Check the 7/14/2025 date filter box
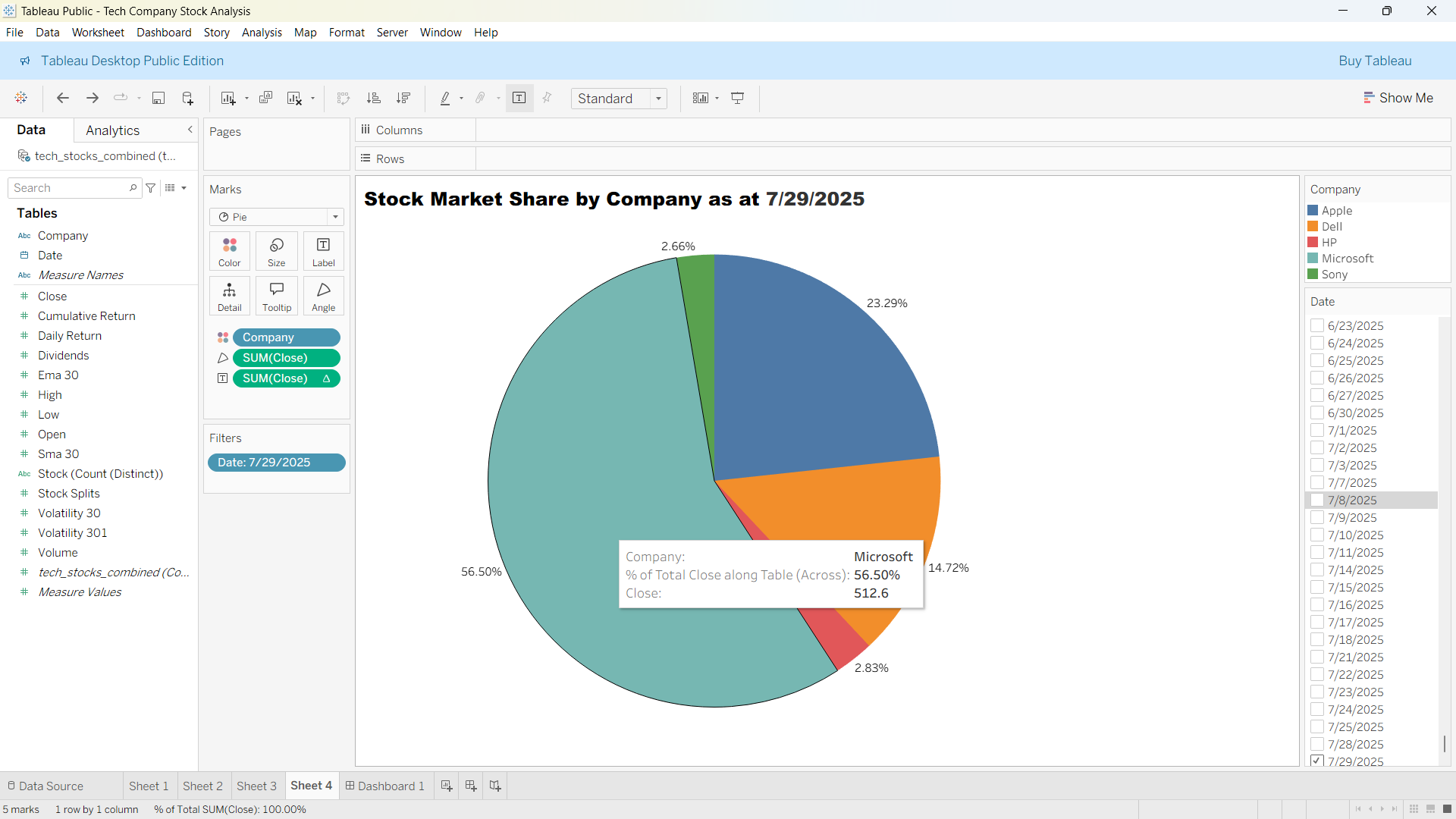1456x819 pixels. (1317, 570)
